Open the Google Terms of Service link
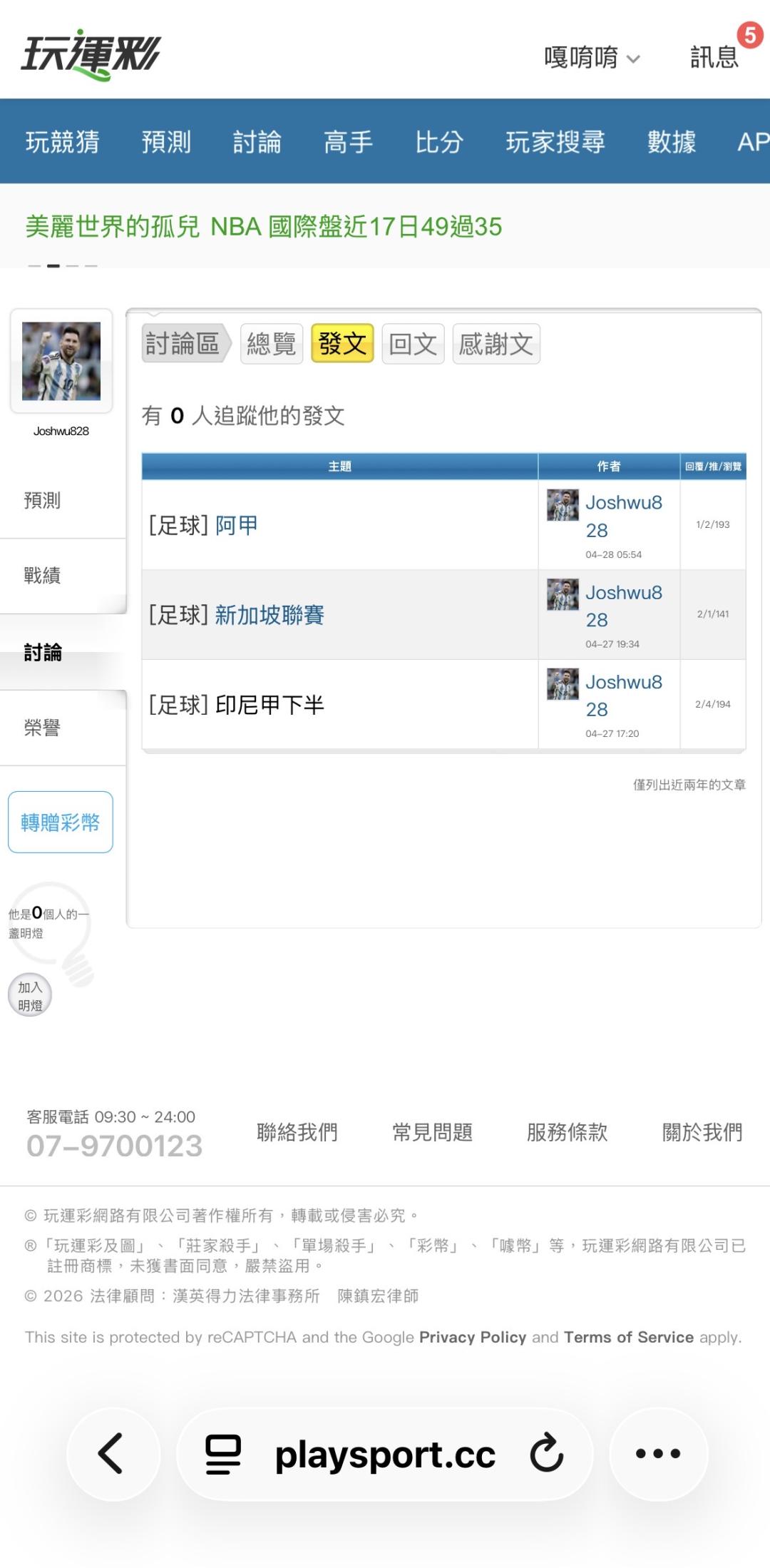770x1568 pixels. [629, 1337]
